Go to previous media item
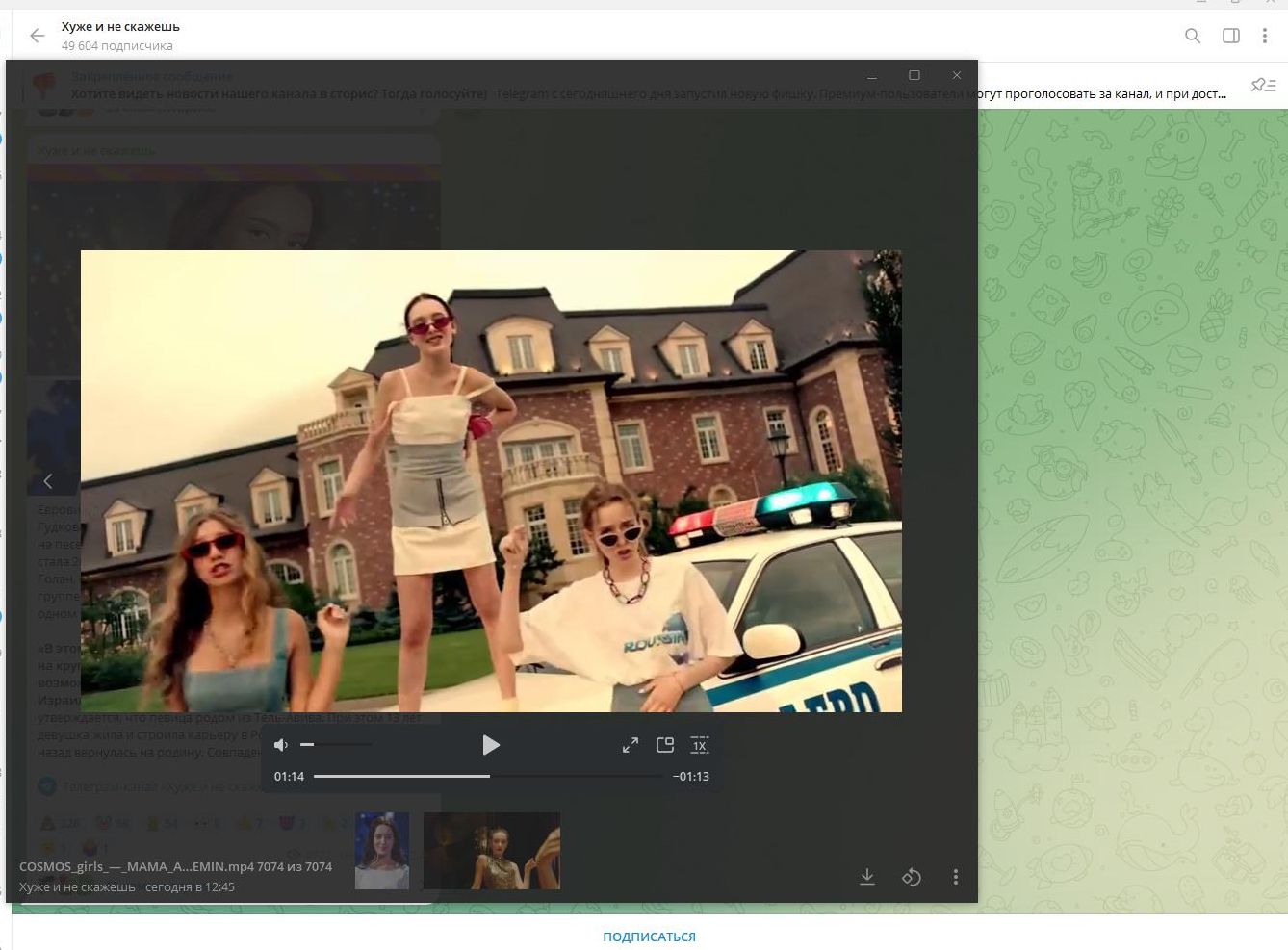Screen dimensions: 1288x950 [x=47, y=480]
